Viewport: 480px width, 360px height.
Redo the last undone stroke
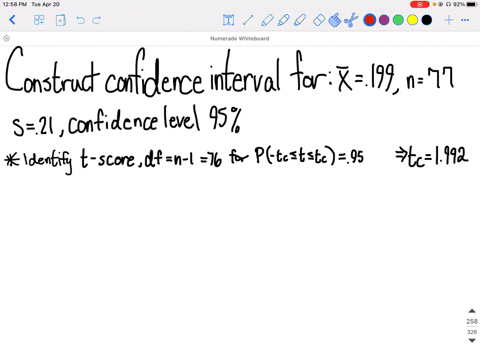[x=97, y=20]
